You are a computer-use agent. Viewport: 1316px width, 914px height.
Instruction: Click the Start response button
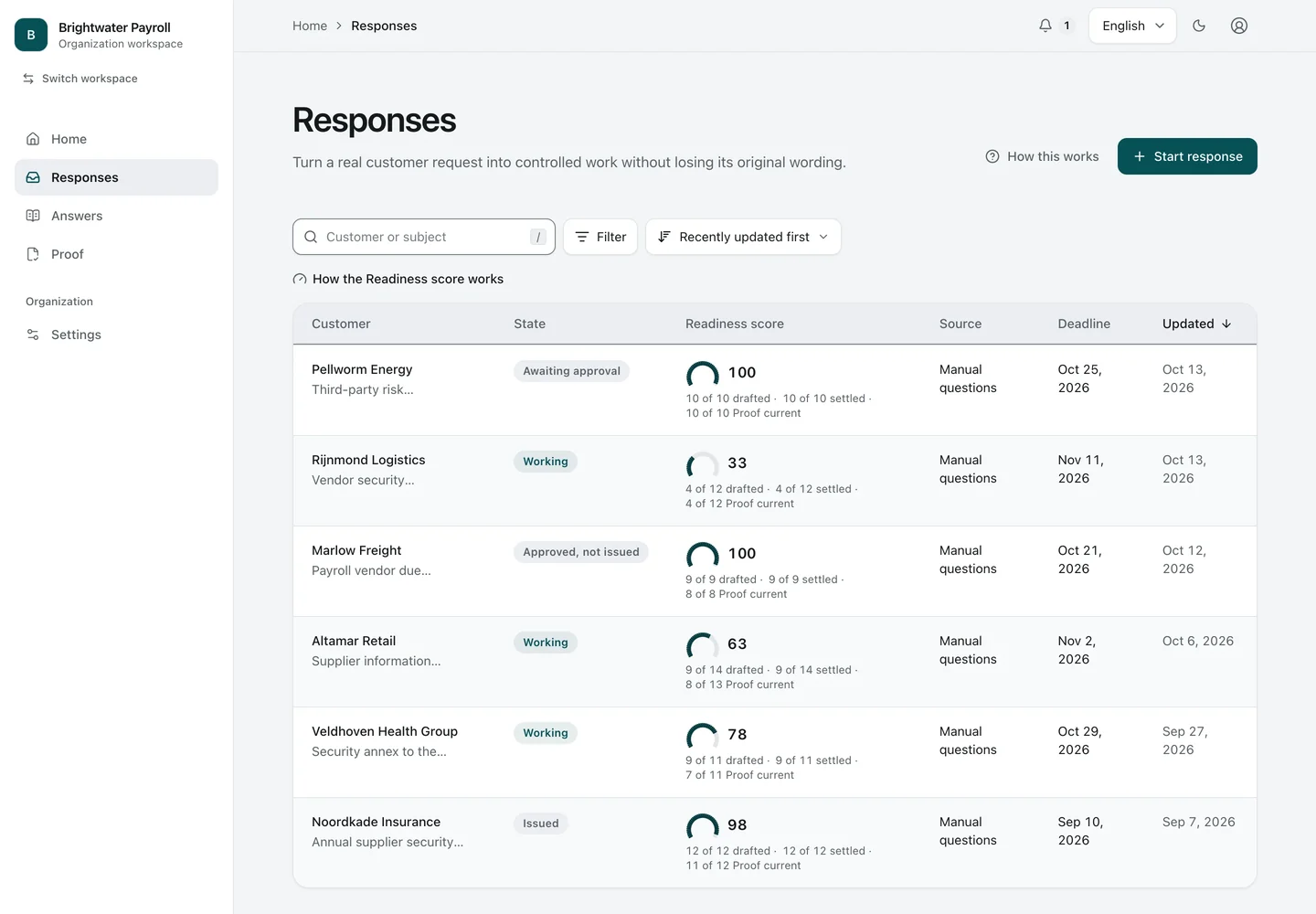[x=1187, y=156]
